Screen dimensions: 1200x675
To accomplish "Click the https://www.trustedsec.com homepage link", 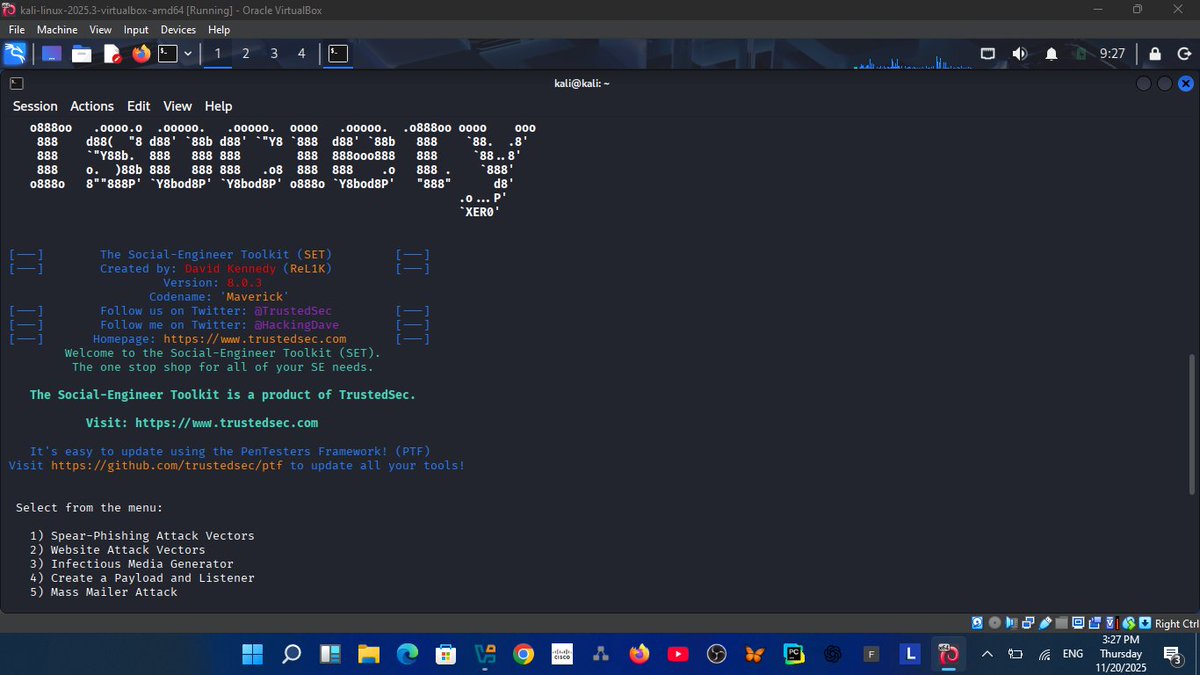I will (x=255, y=339).
